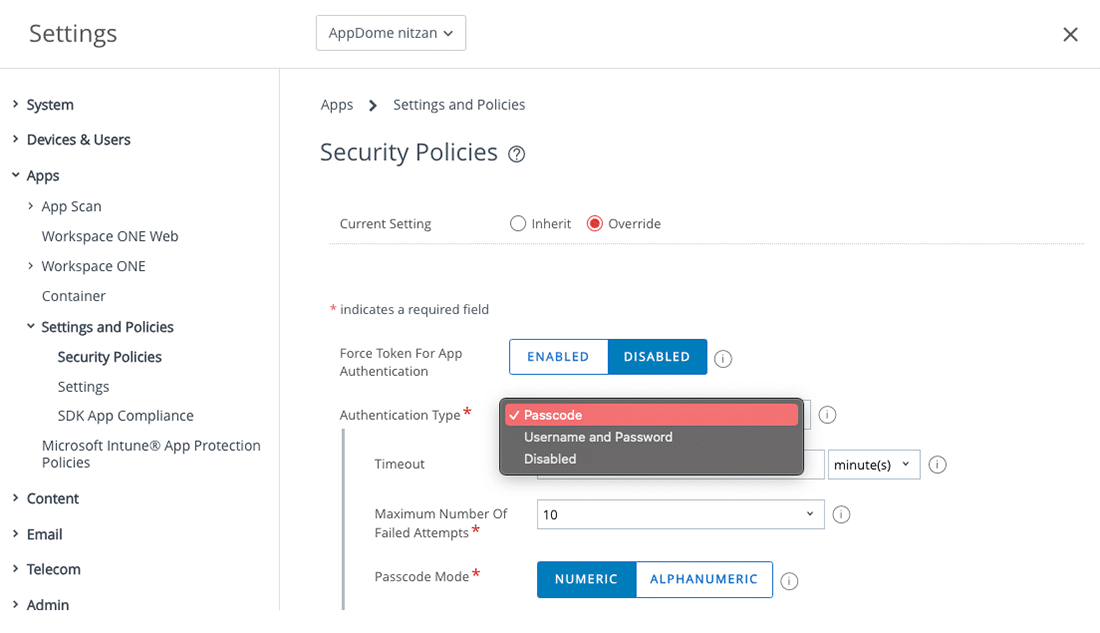Choose Username and Password option
The image size is (1100, 633).
[598, 437]
